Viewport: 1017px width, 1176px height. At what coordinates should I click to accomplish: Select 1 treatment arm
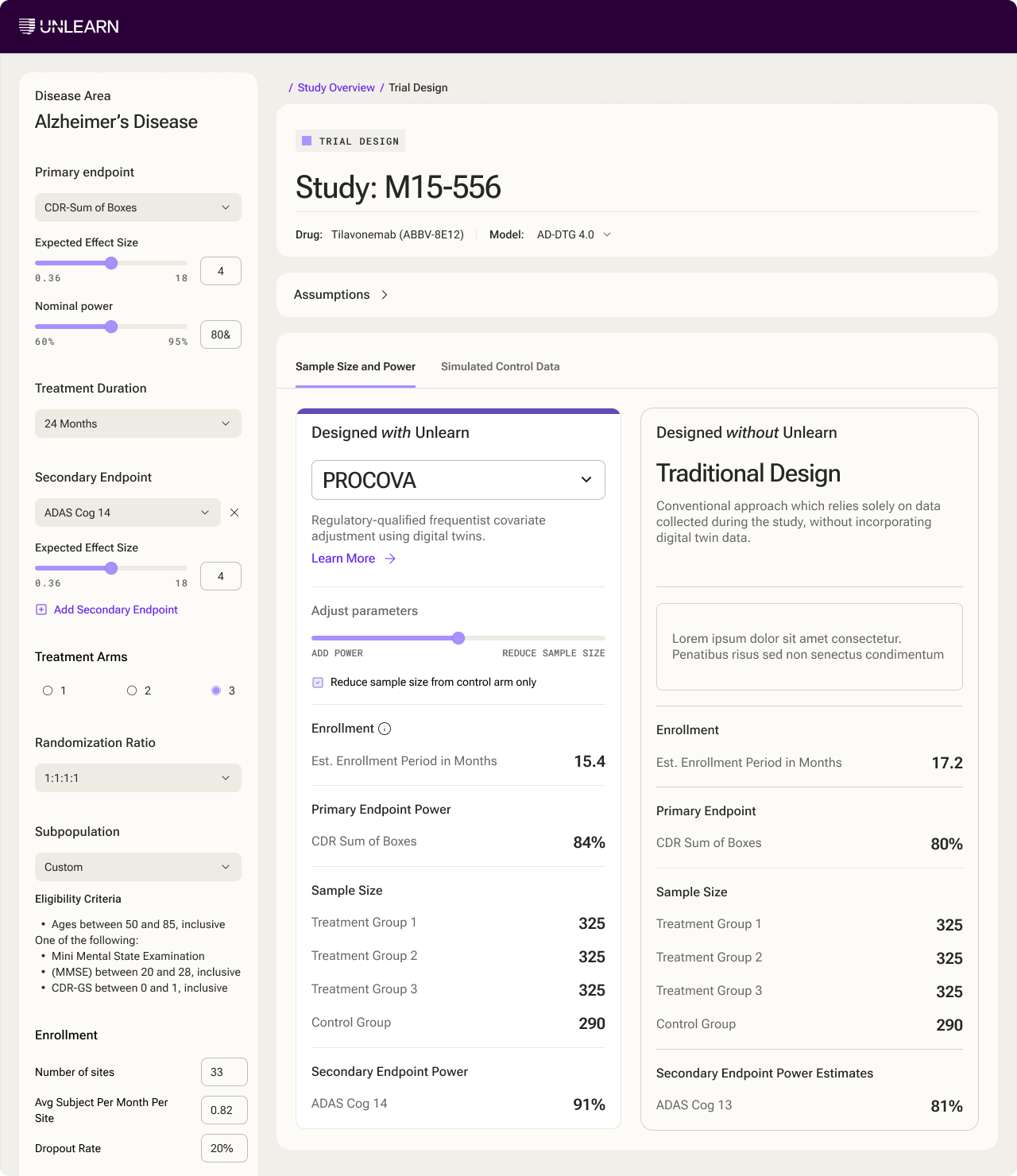point(48,691)
